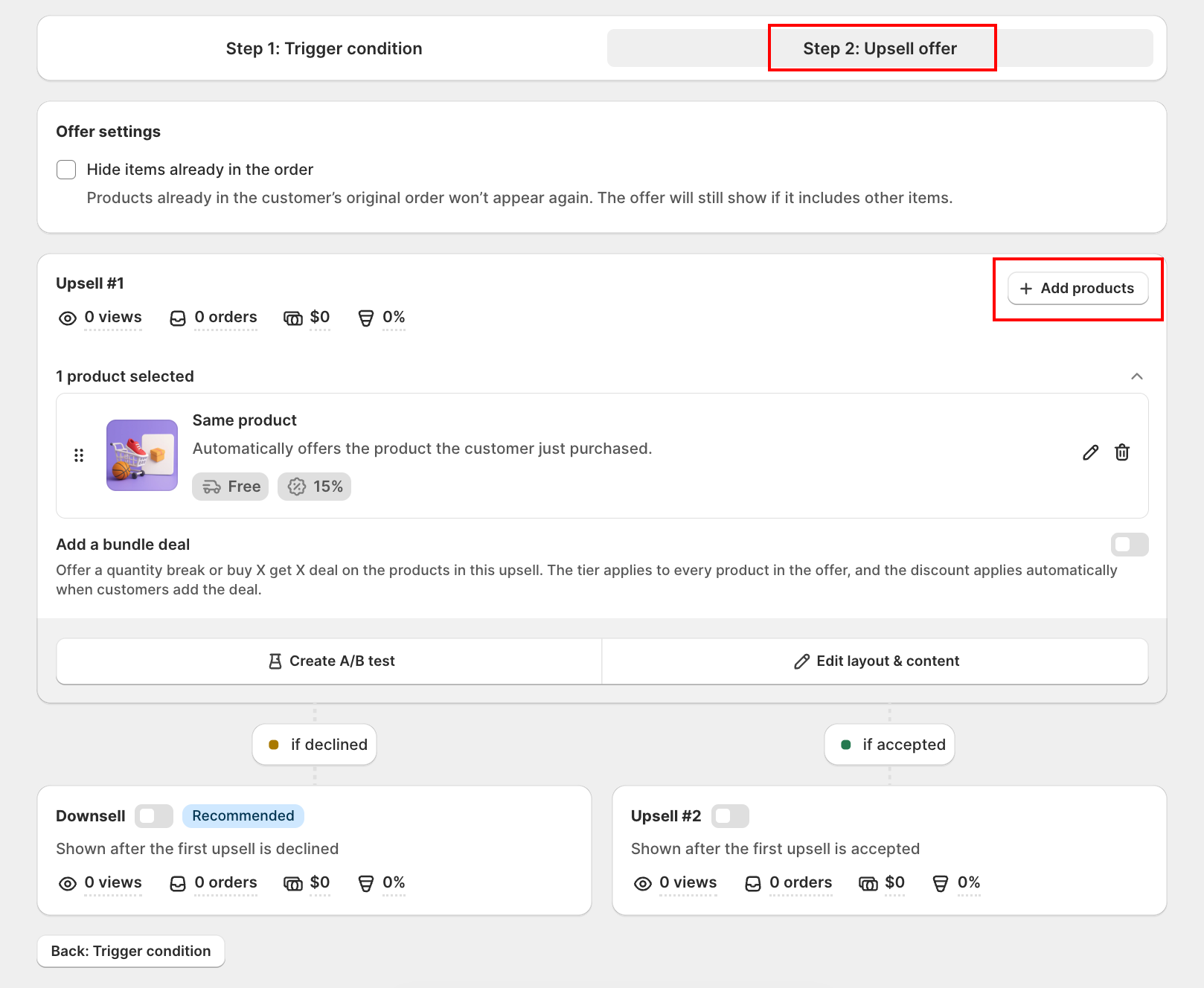Click the revenue cash icon in Downsell
This screenshot has height=988, width=1204.
[293, 884]
